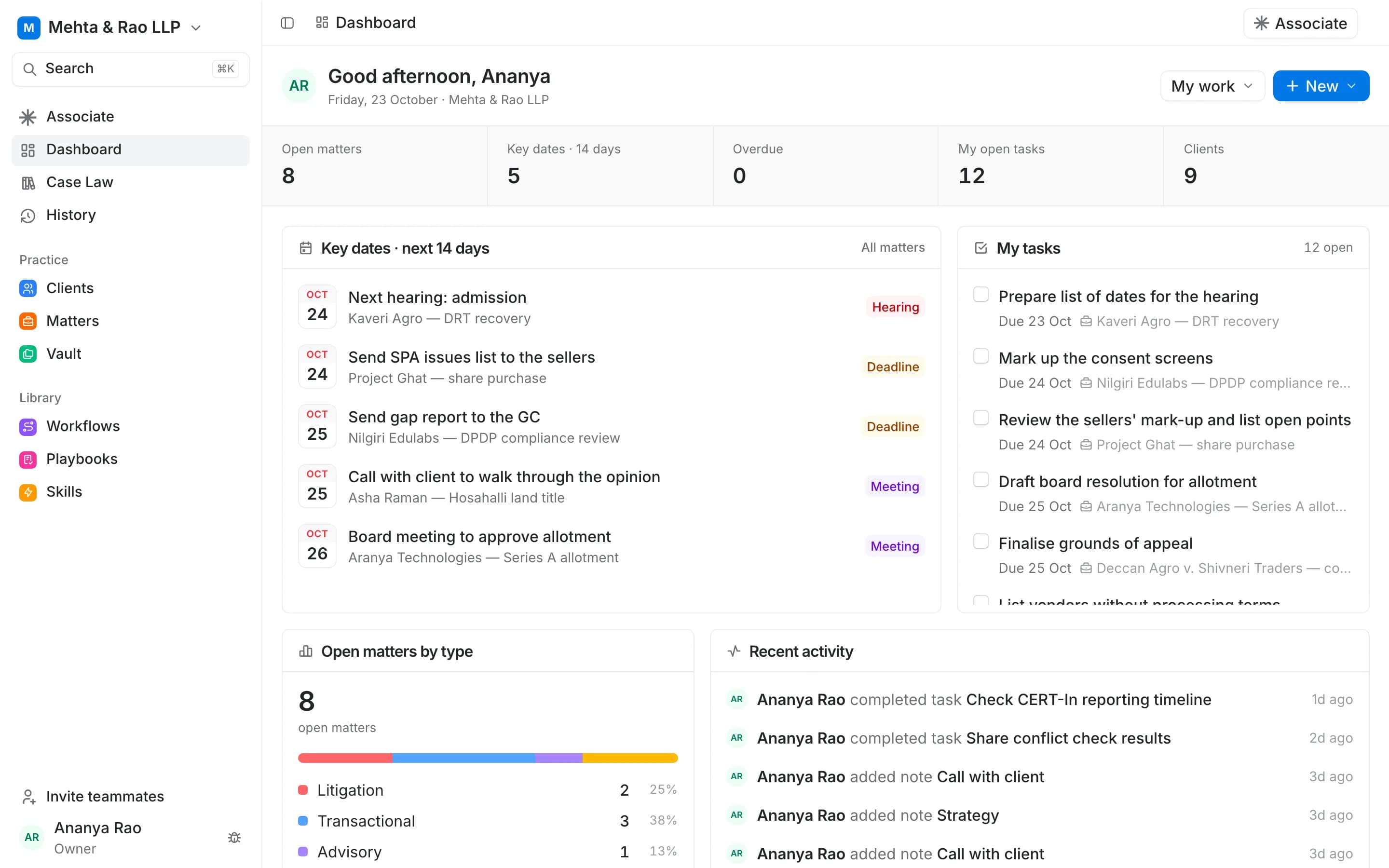Expand the Mehta & Rao LLP workspace switcher
Screen dimensions: 1389x868
click(109, 27)
